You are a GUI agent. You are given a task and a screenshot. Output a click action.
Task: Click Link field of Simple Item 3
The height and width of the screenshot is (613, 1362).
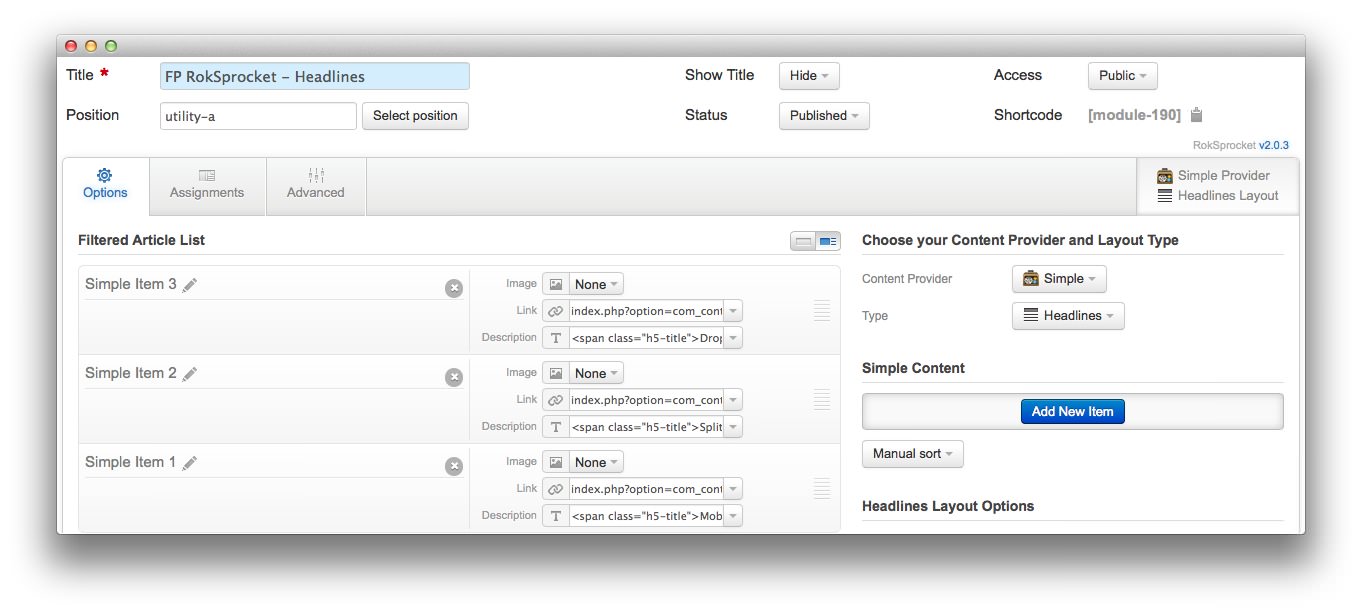646,311
